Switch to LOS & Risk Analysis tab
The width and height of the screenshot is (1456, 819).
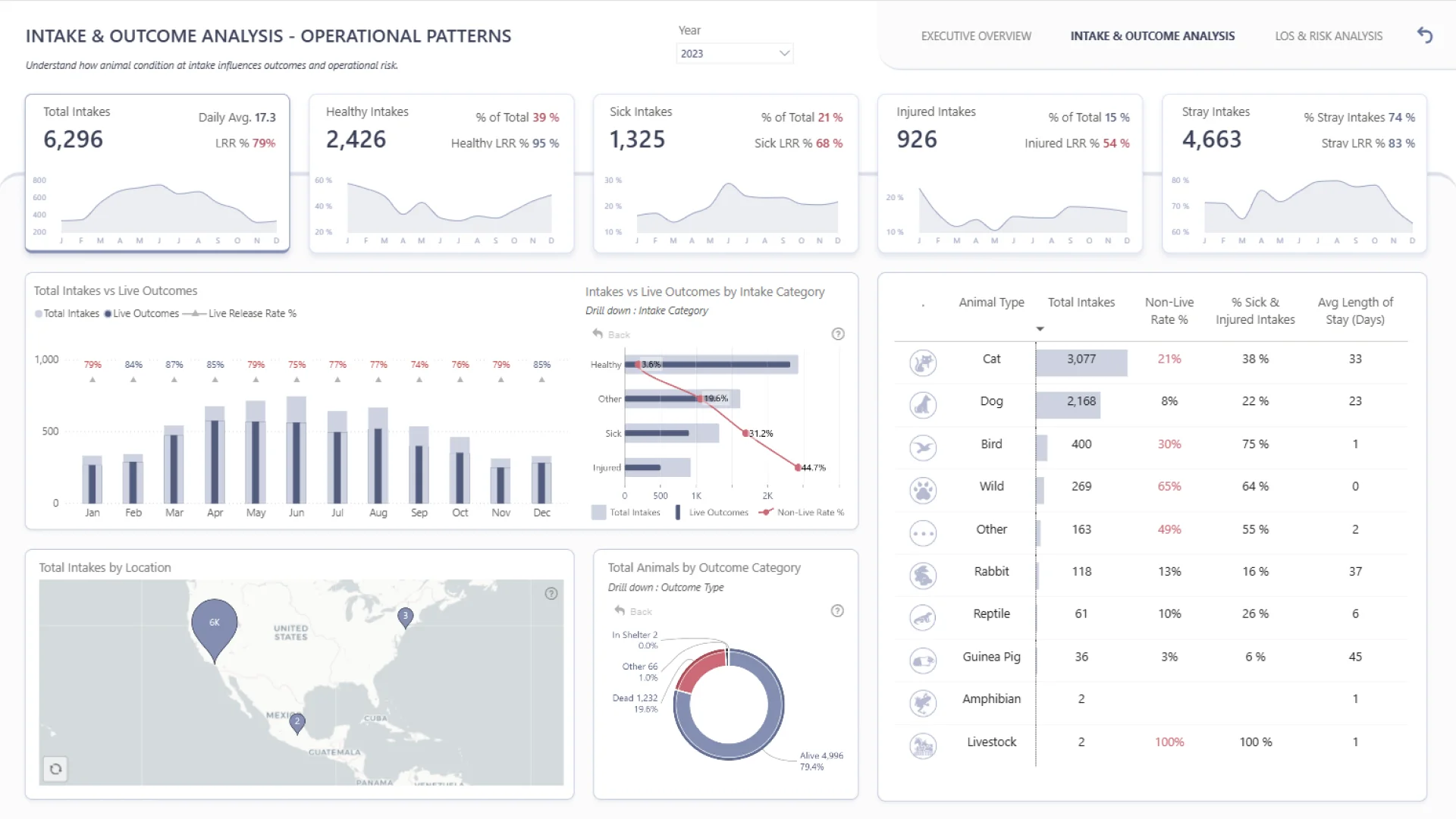pyautogui.click(x=1329, y=36)
